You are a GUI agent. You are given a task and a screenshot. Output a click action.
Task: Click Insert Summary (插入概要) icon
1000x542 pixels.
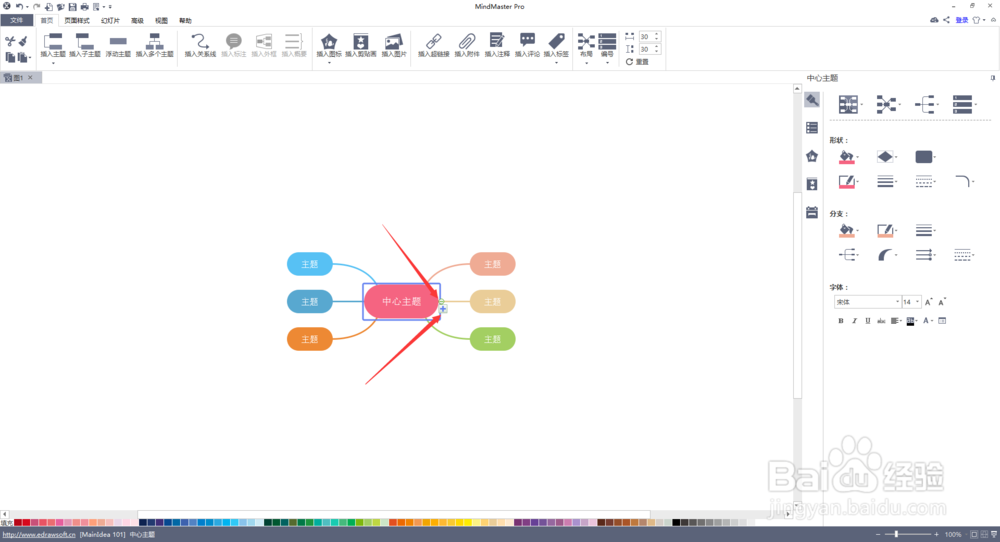tap(293, 41)
